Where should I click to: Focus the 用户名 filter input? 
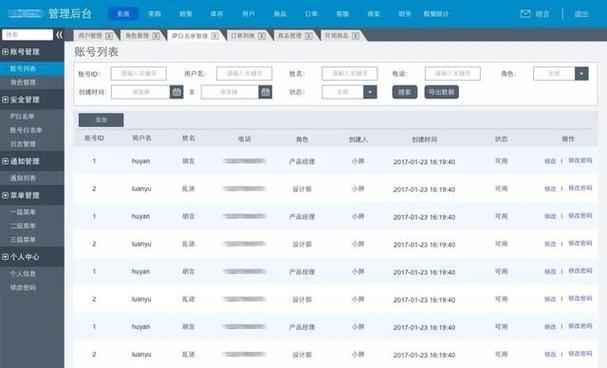244,74
